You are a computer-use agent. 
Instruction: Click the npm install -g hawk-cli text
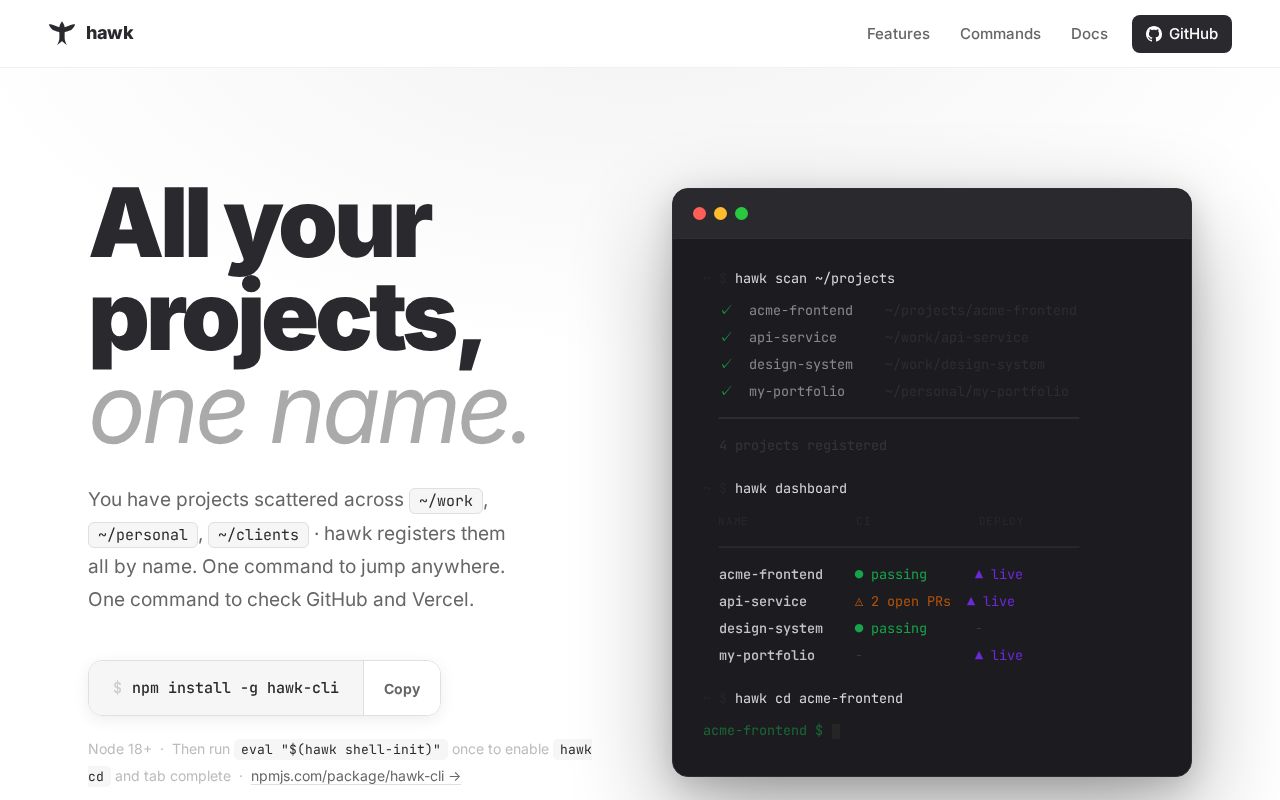[235, 688]
